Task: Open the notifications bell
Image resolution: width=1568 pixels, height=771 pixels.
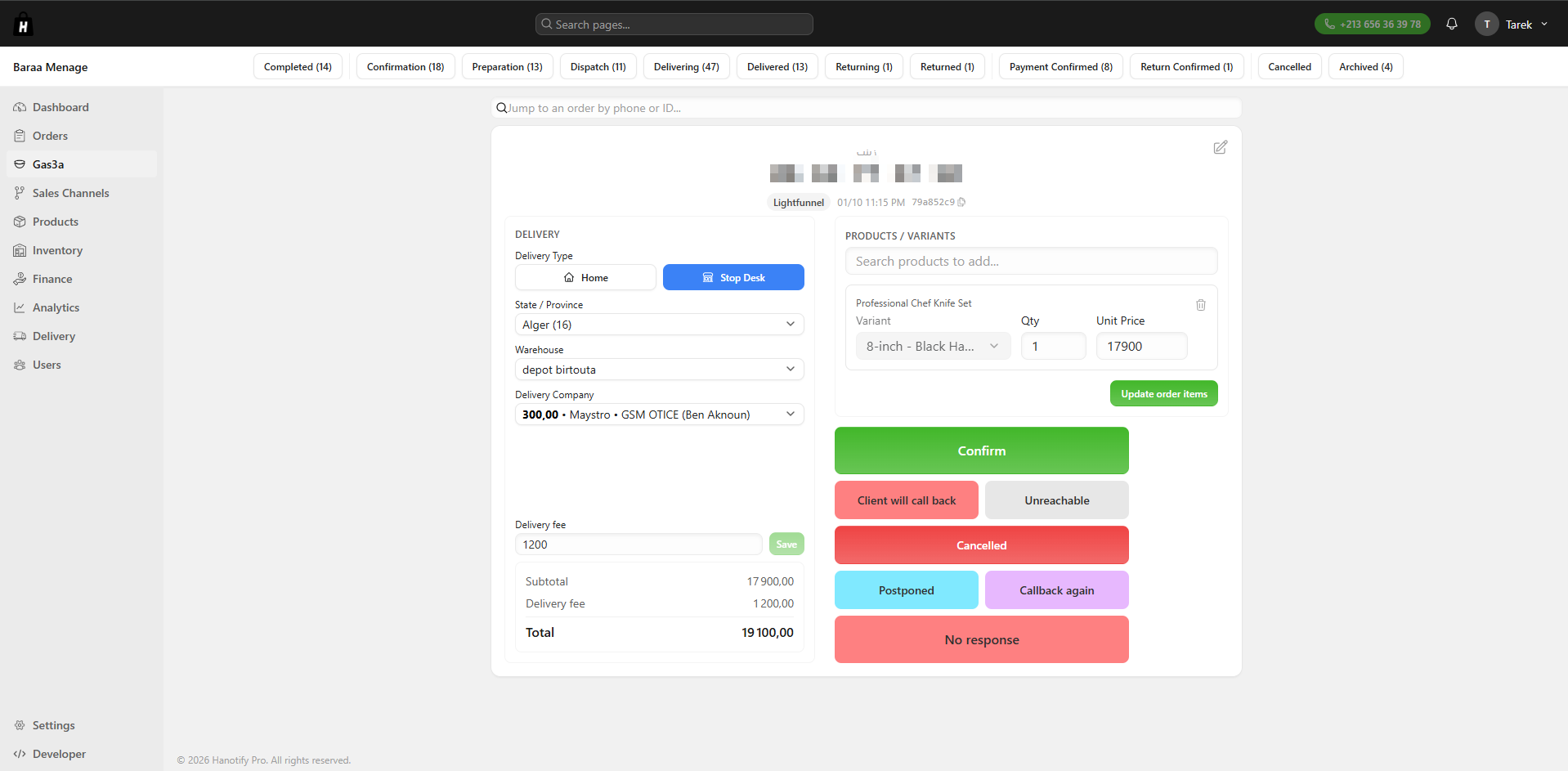Action: (x=1452, y=24)
